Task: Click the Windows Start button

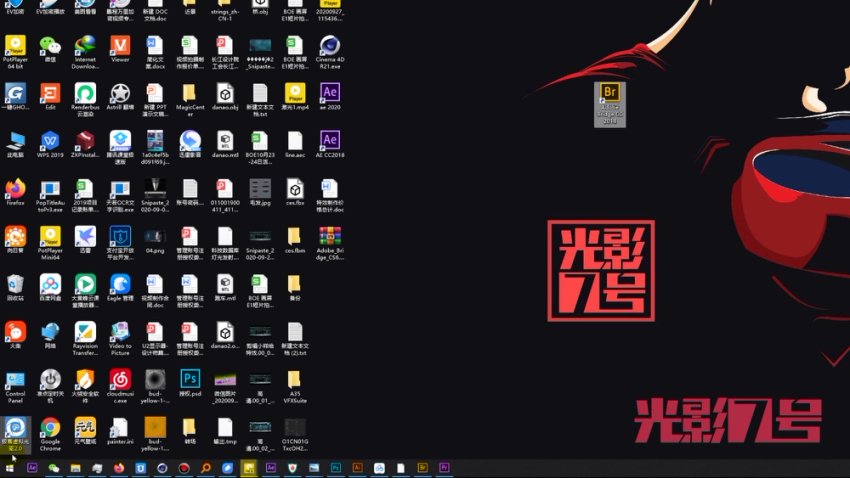Action: pyautogui.click(x=10, y=468)
